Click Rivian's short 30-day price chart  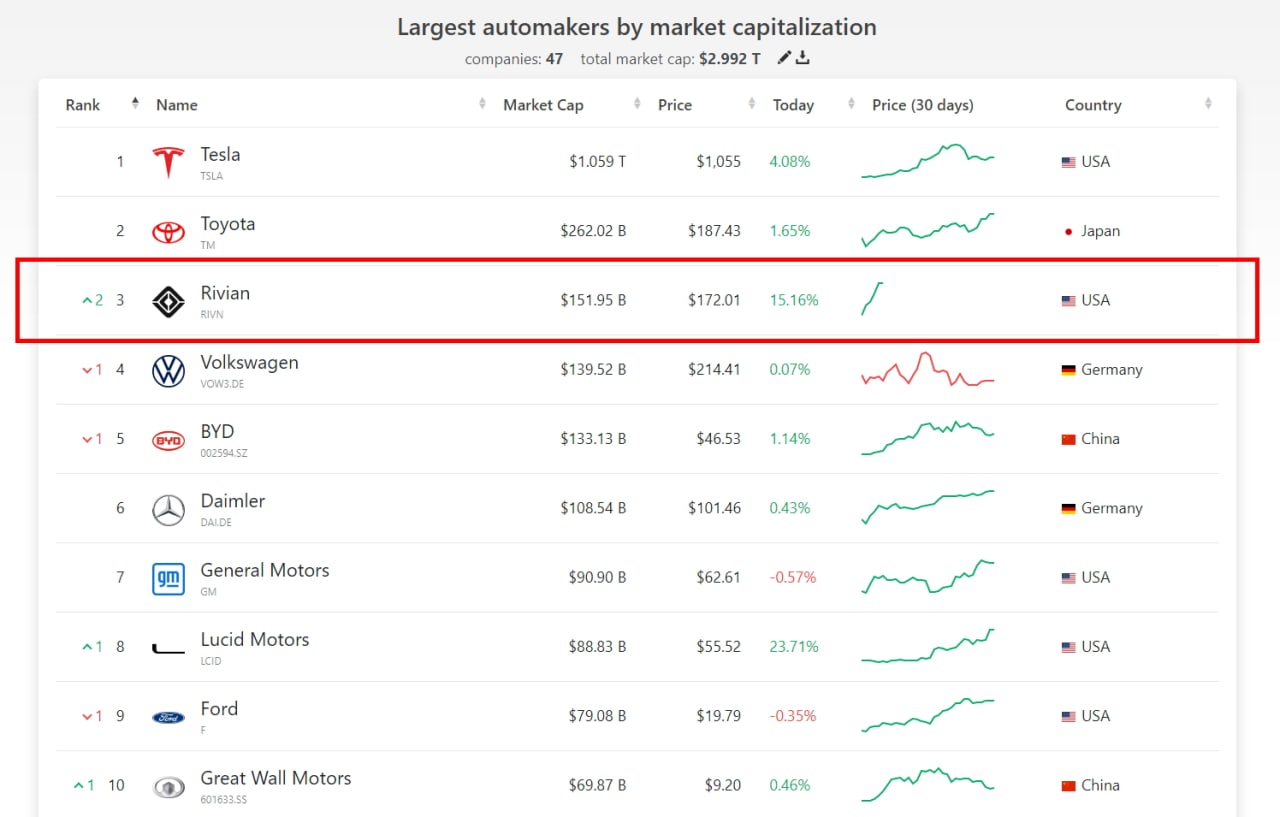(x=872, y=299)
